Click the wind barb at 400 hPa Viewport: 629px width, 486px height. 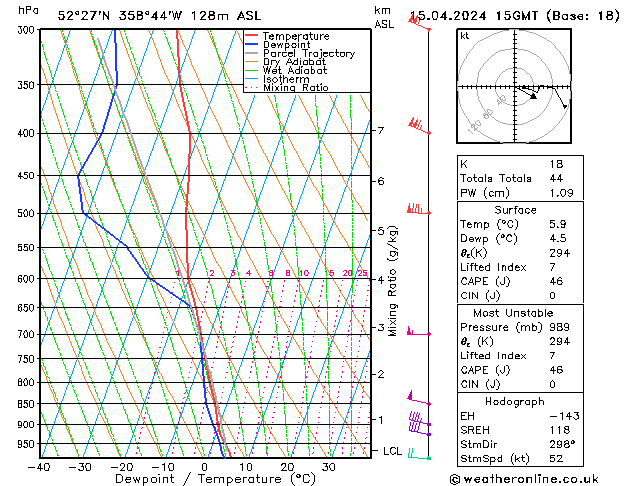coord(419,126)
